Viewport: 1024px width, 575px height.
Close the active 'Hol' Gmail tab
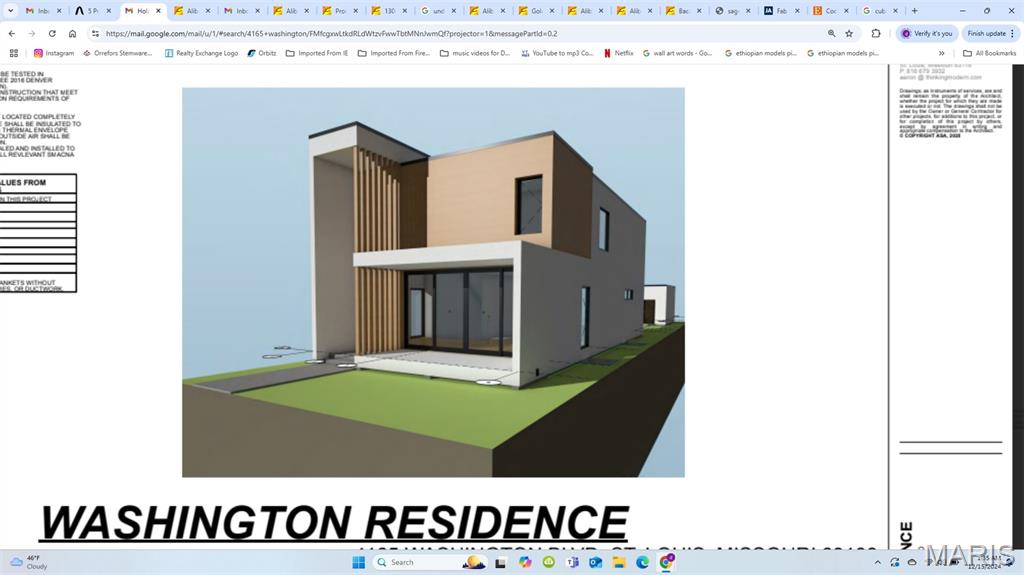coord(158,10)
